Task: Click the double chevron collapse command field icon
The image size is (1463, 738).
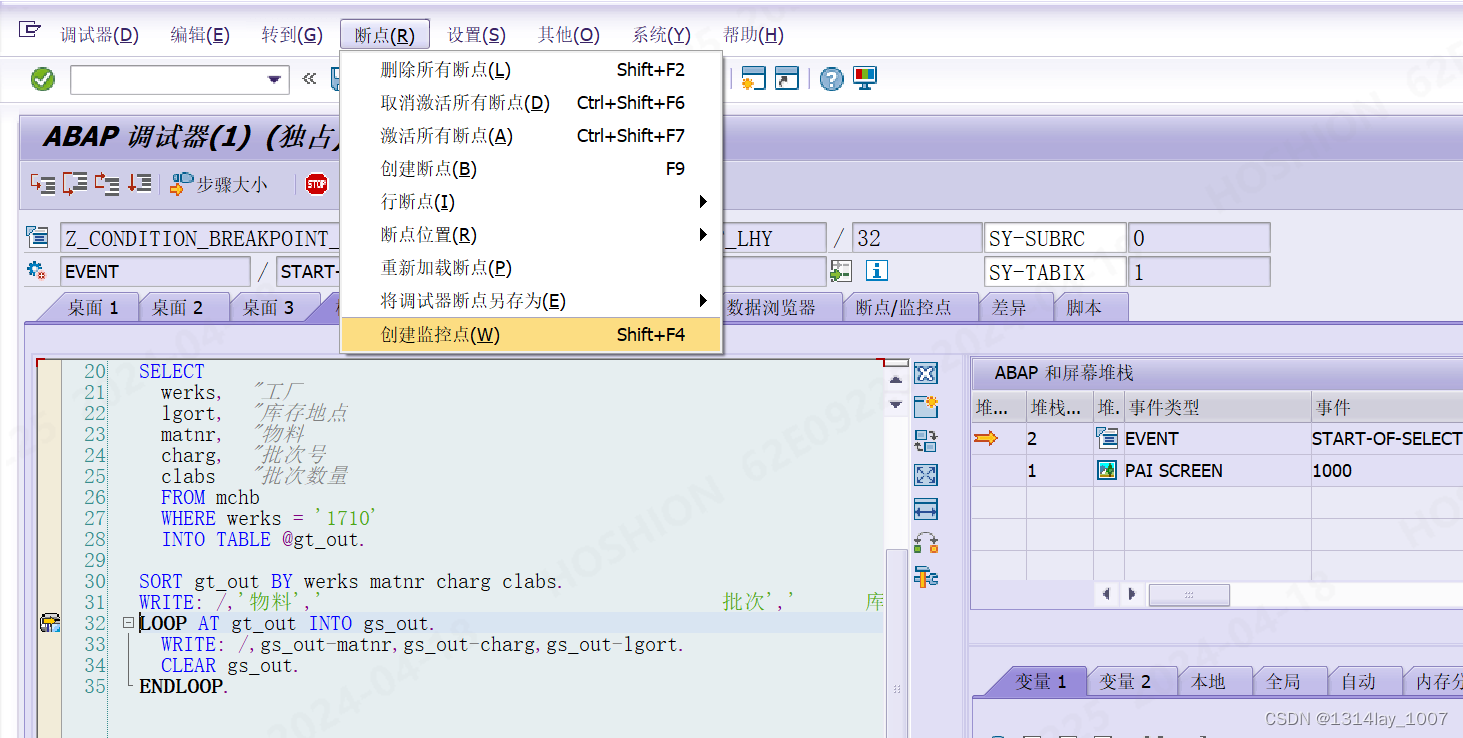Action: (309, 79)
